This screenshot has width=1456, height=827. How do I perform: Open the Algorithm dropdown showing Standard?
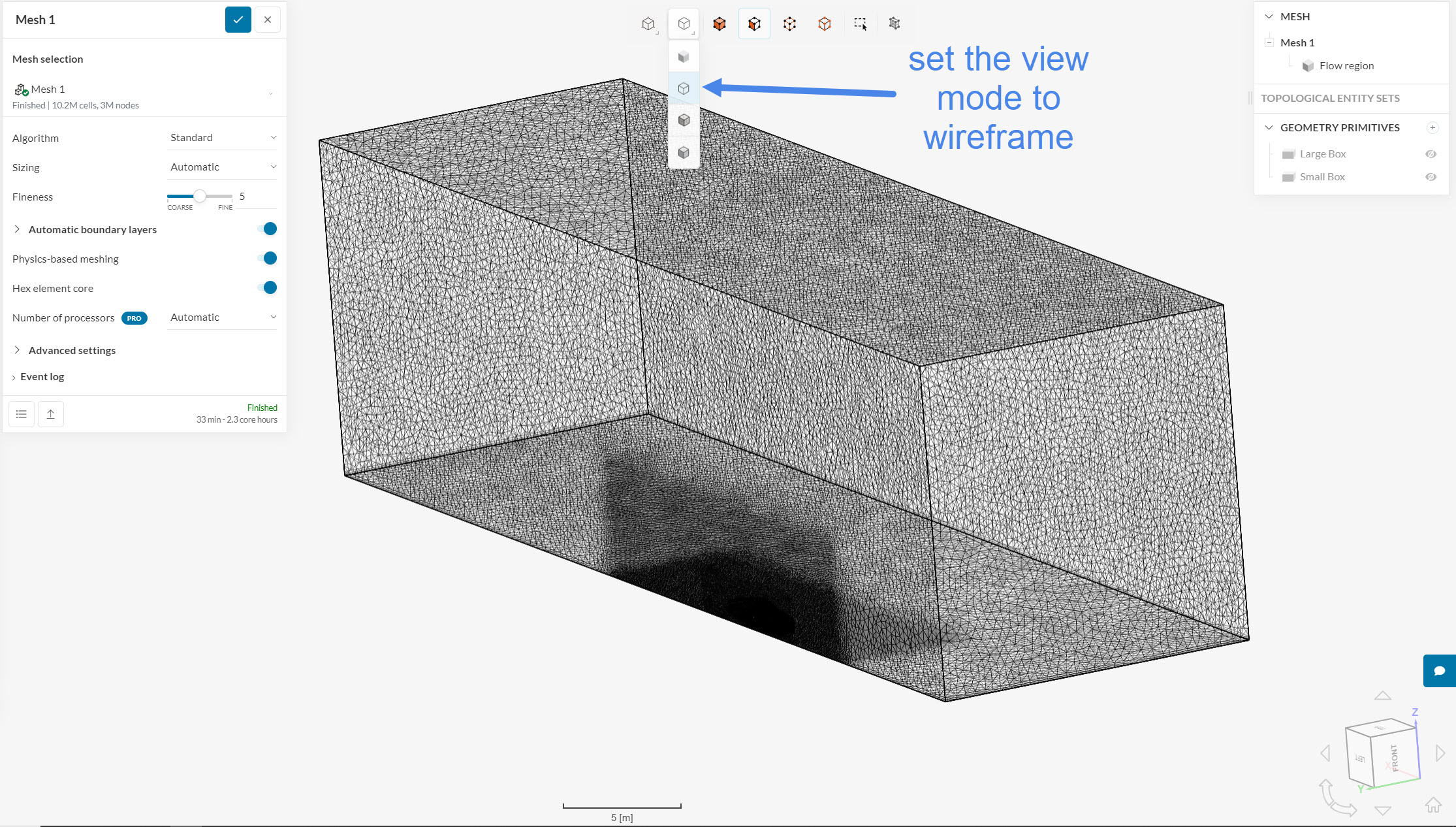[222, 137]
